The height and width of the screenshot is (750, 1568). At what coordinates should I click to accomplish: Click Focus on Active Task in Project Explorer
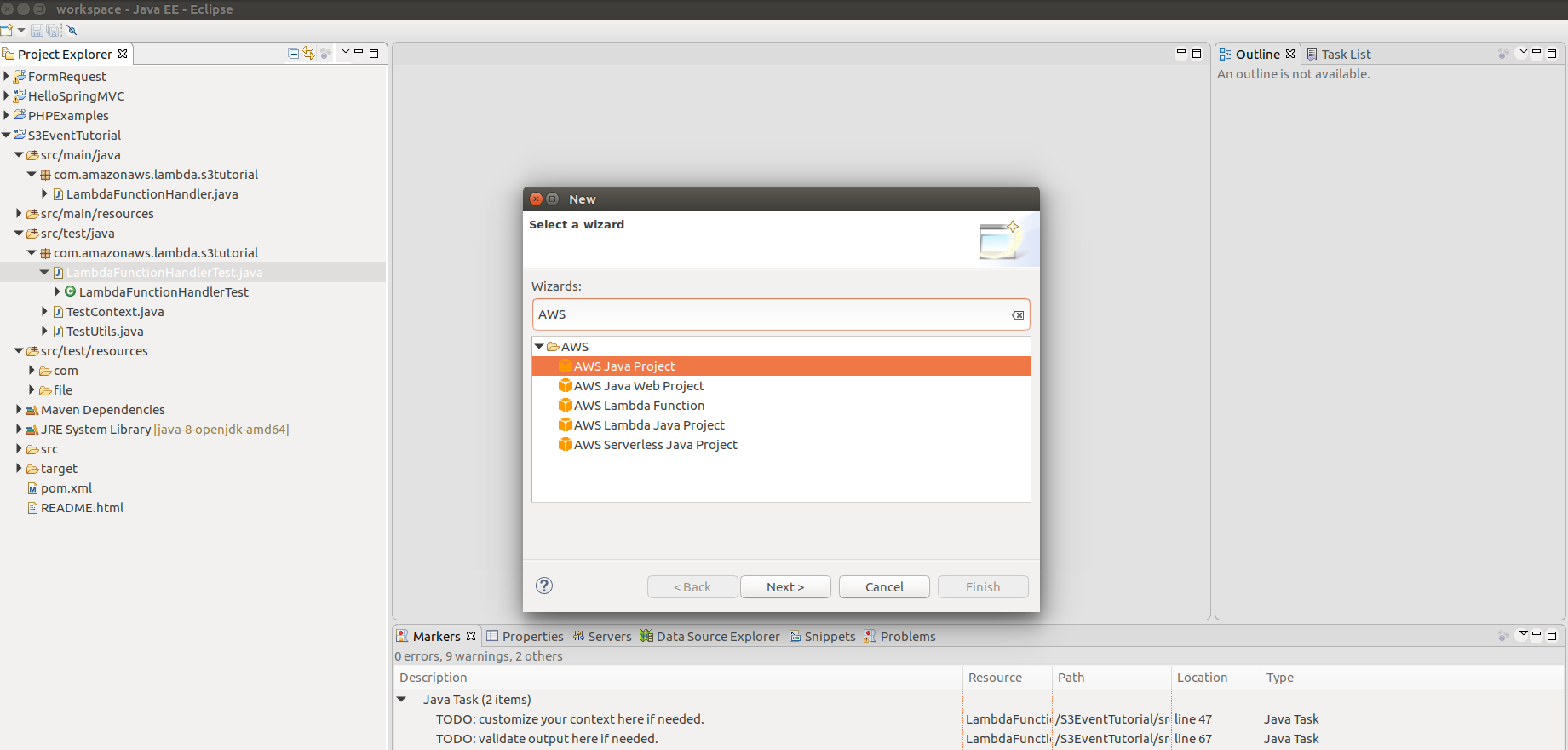tap(325, 53)
